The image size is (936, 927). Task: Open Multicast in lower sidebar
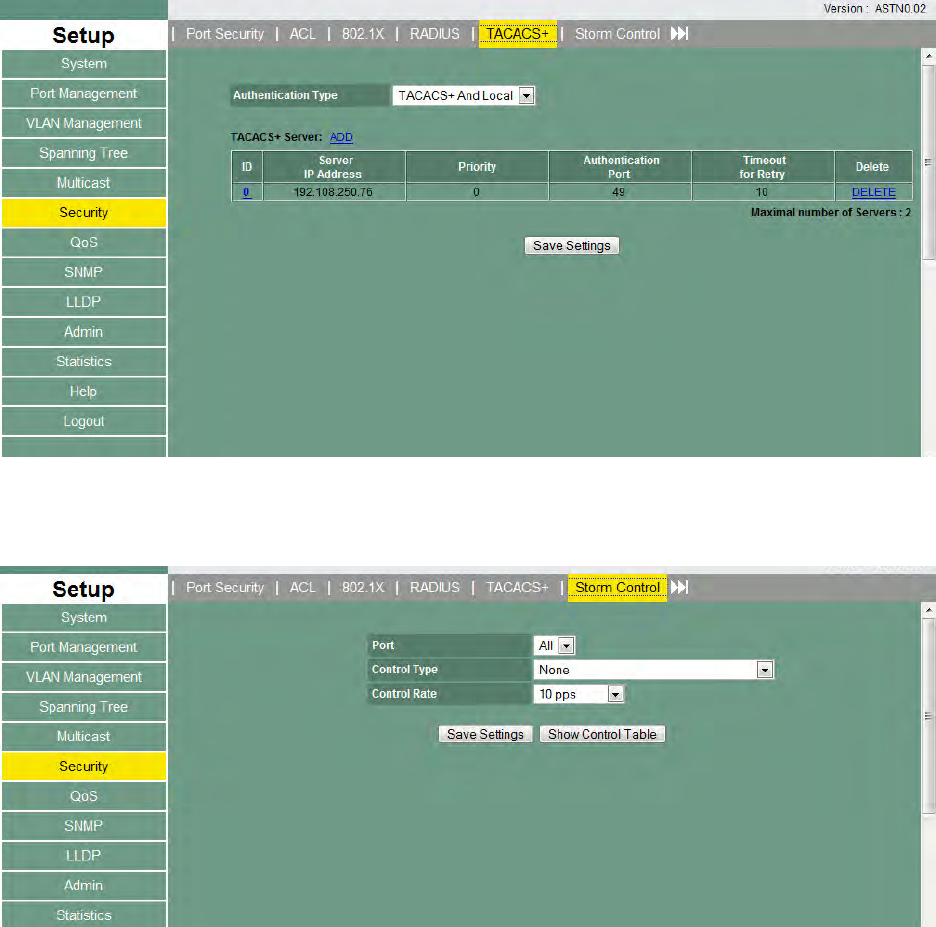[84, 737]
